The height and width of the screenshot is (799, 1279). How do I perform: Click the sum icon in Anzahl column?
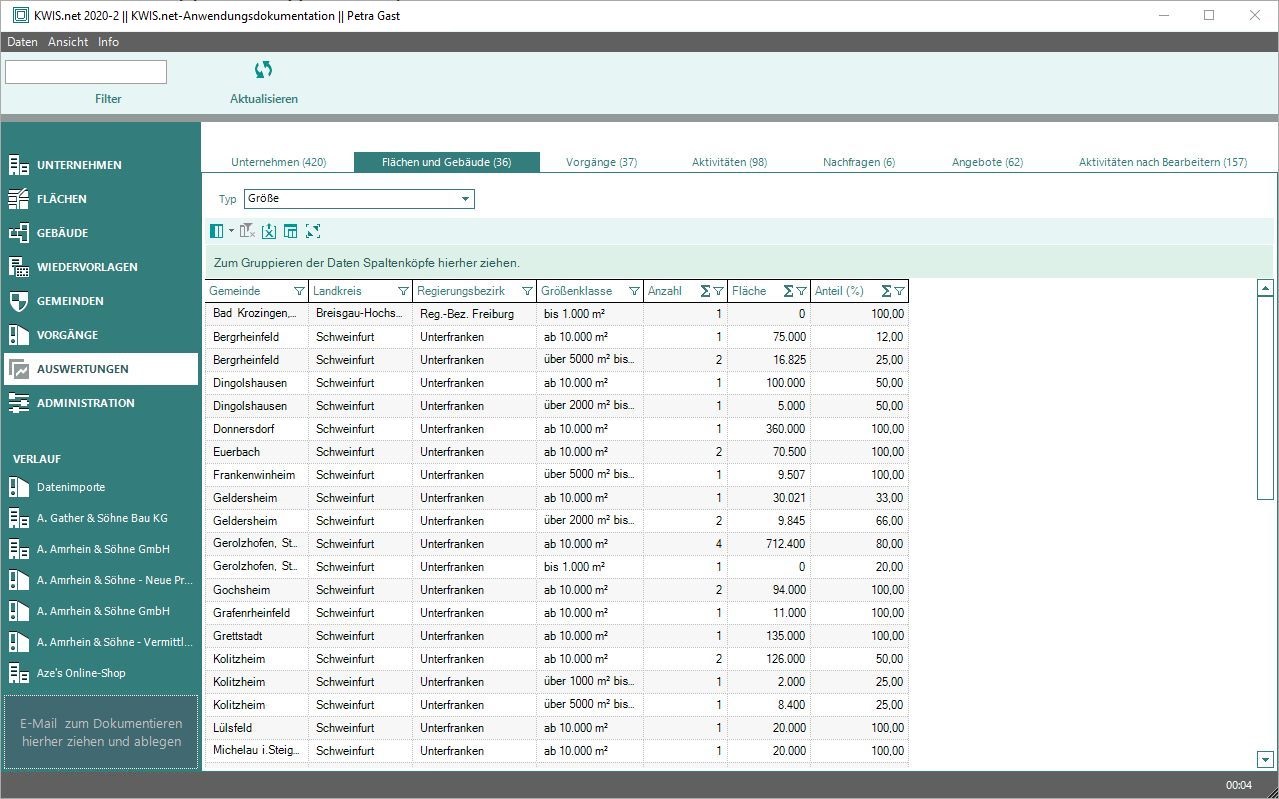[705, 291]
